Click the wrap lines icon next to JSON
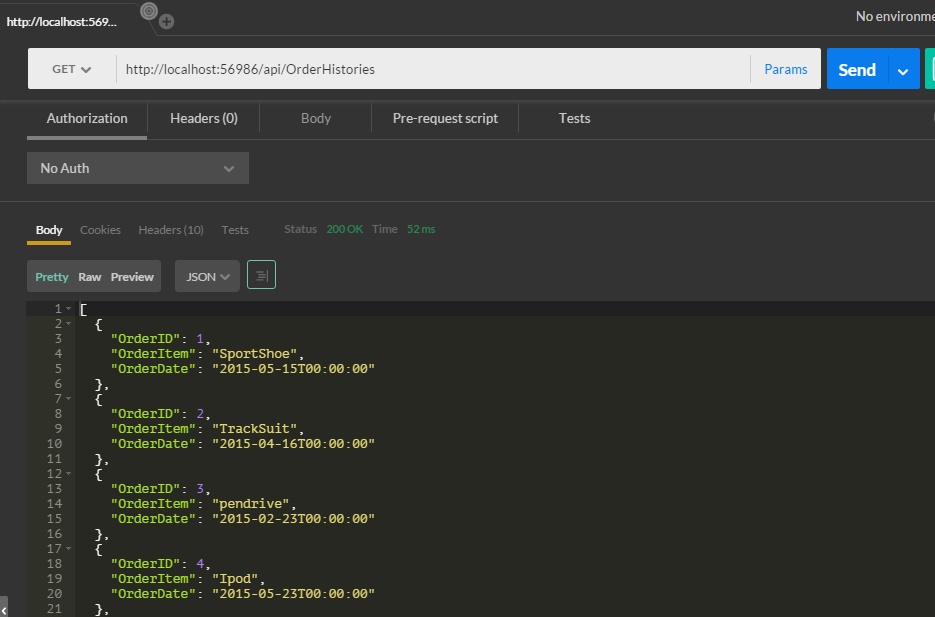The width and height of the screenshot is (935, 617). point(261,276)
